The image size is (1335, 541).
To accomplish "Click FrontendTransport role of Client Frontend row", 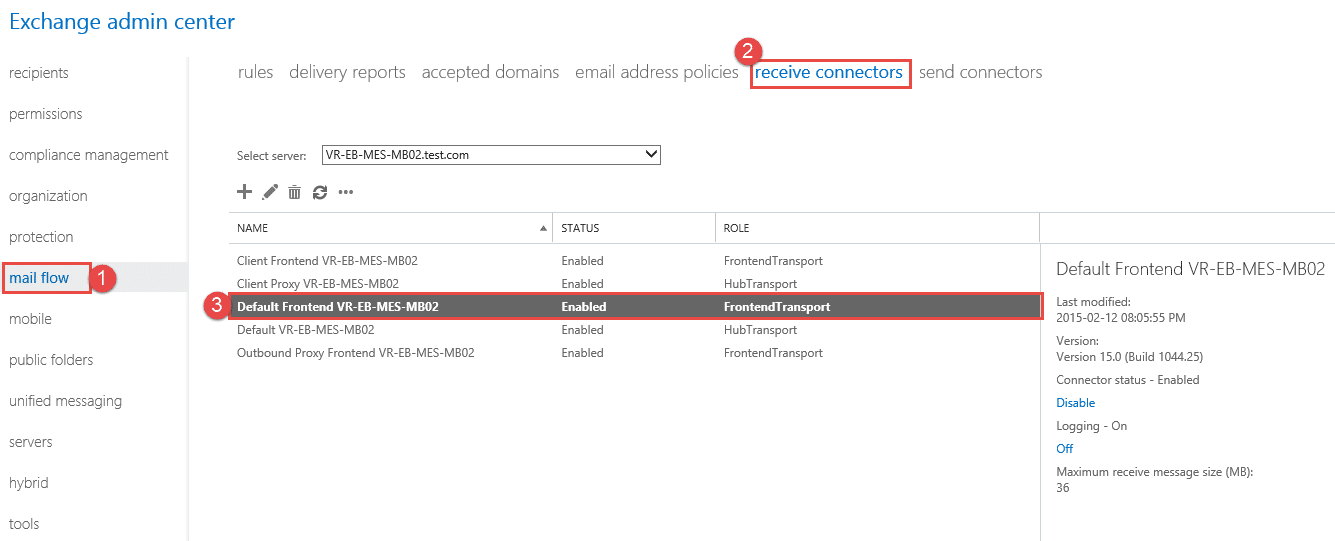I will [x=773, y=261].
